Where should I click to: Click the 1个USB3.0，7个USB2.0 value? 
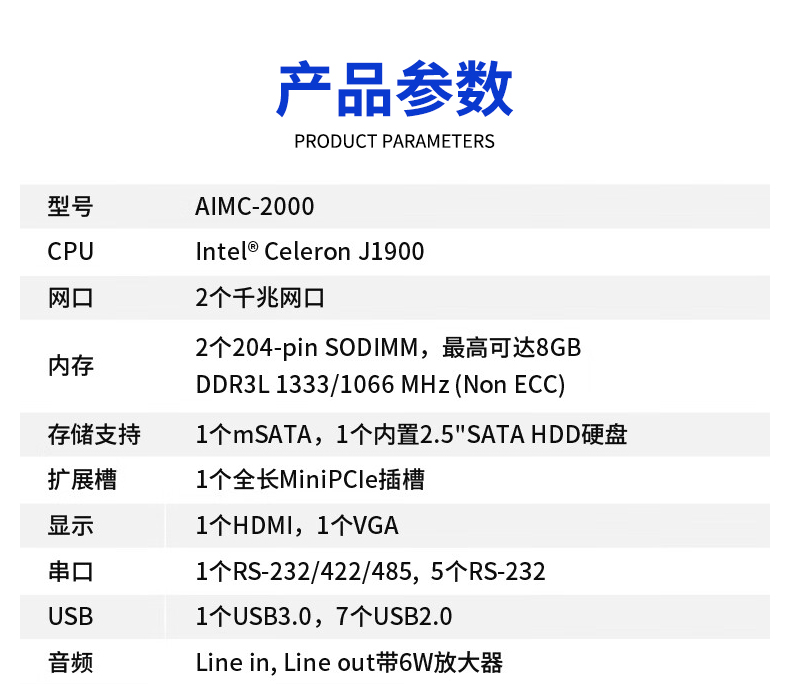click(324, 617)
